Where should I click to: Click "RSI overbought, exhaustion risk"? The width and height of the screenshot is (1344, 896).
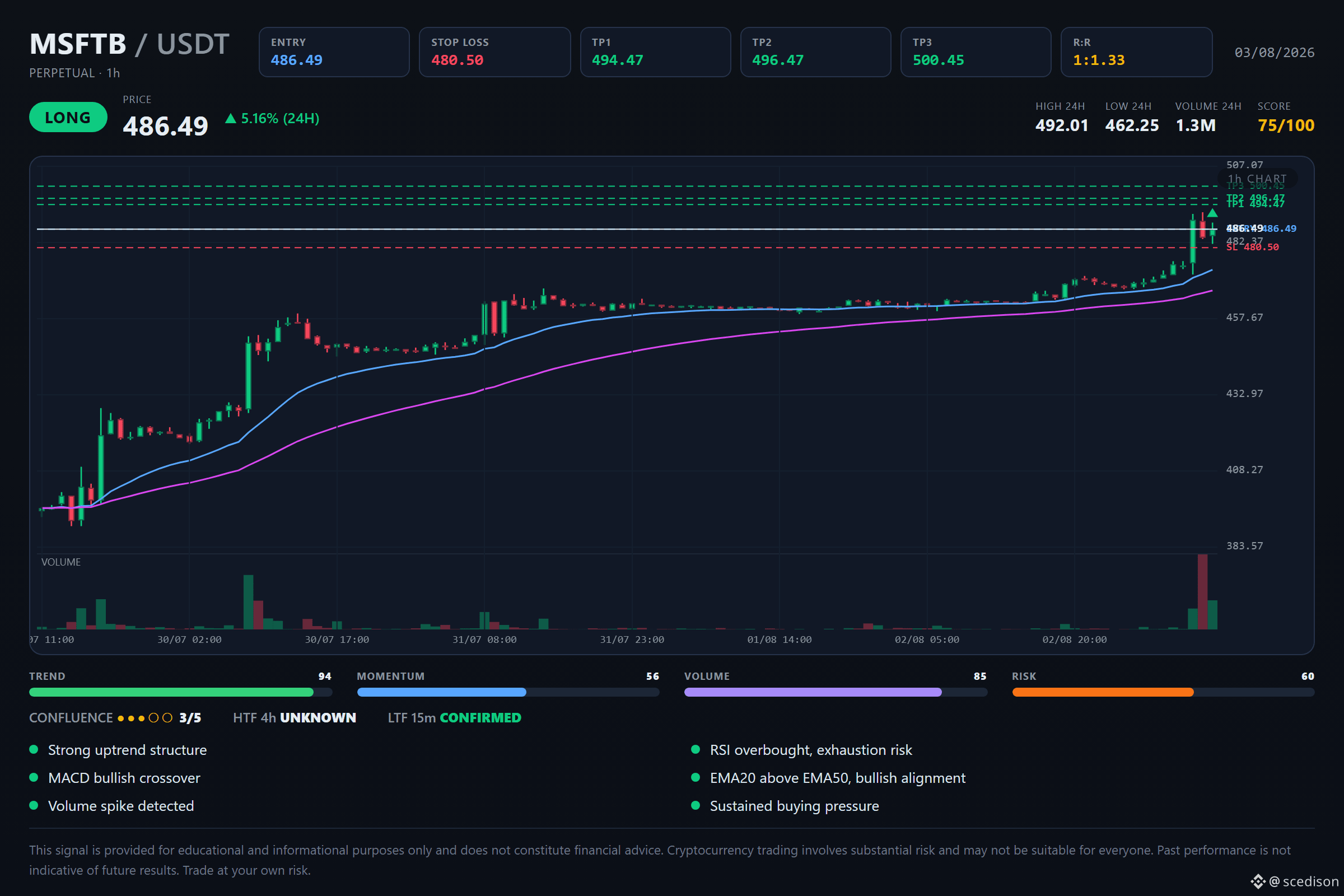(x=811, y=750)
